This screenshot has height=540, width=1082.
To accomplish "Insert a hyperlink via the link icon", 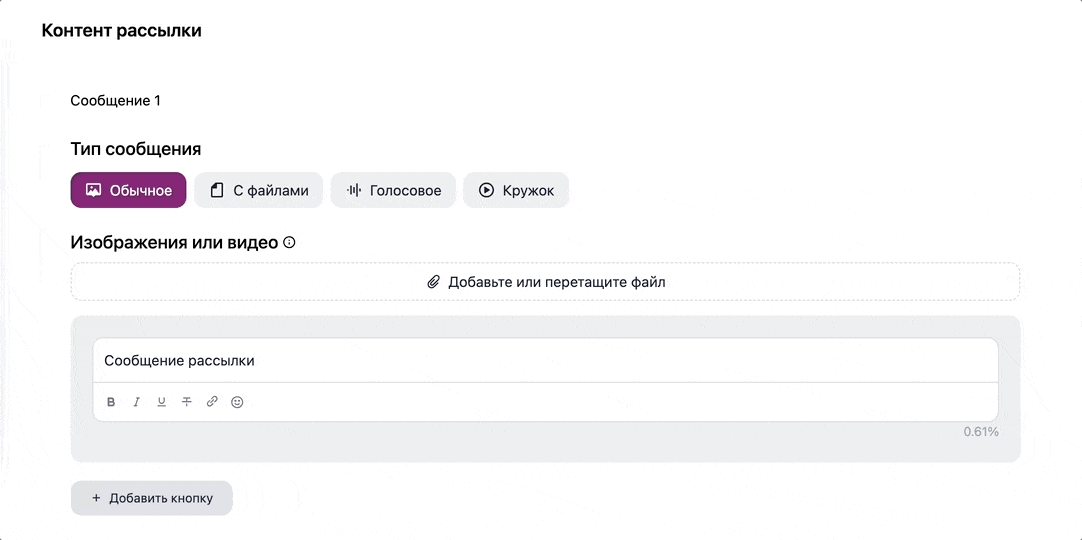I will [x=212, y=402].
